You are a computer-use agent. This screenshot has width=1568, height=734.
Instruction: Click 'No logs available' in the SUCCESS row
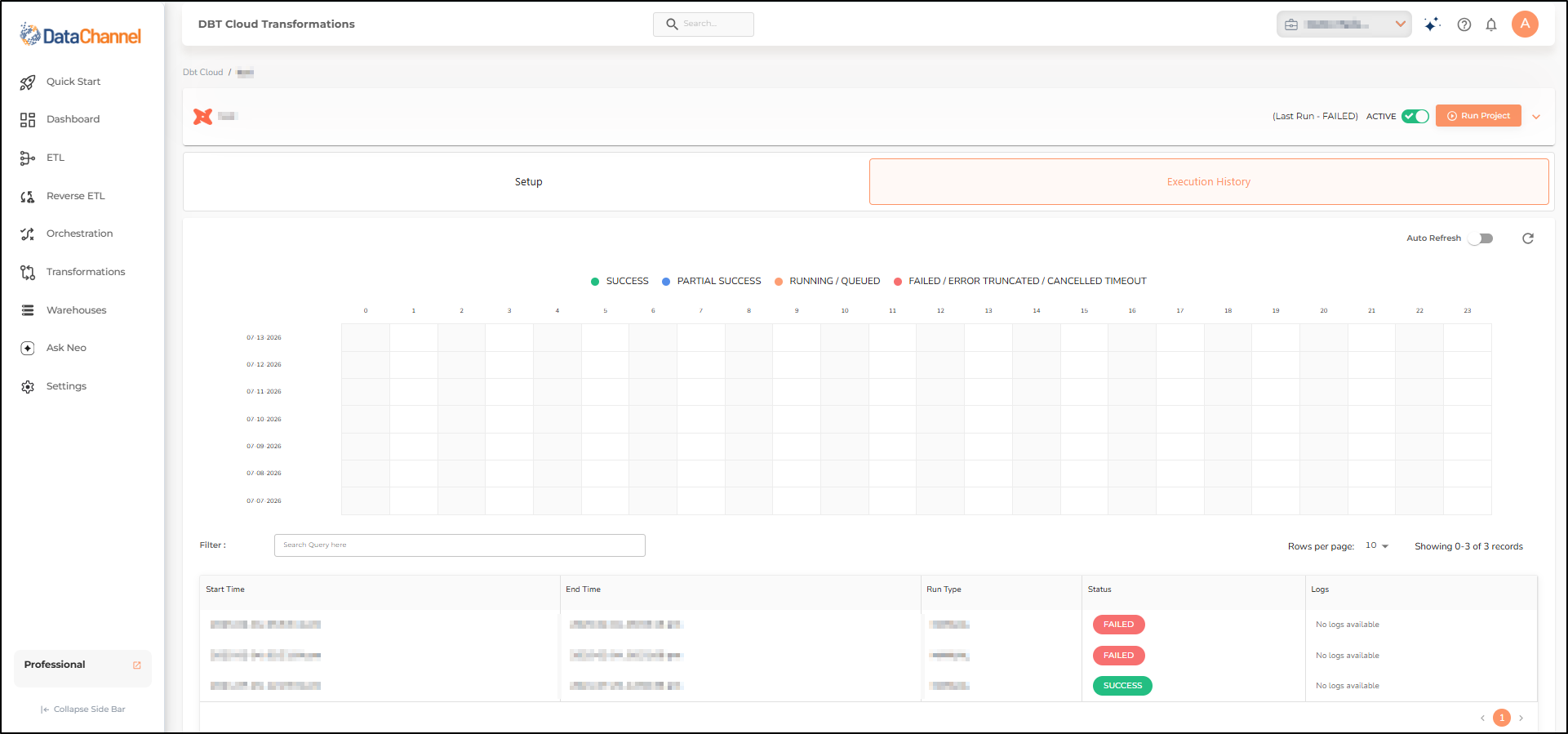coord(1348,686)
